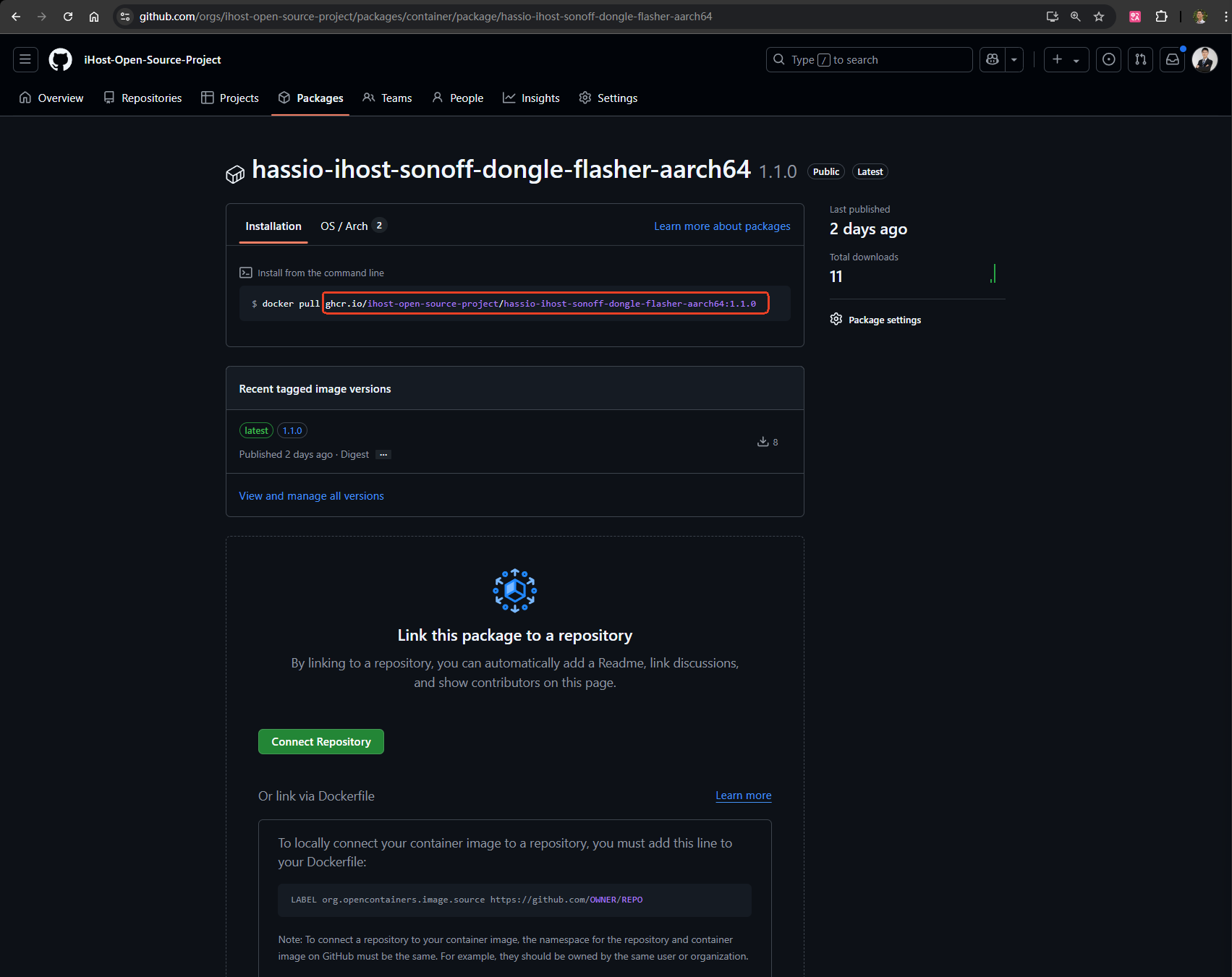Switch to the Overview tab

pyautogui.click(x=51, y=98)
